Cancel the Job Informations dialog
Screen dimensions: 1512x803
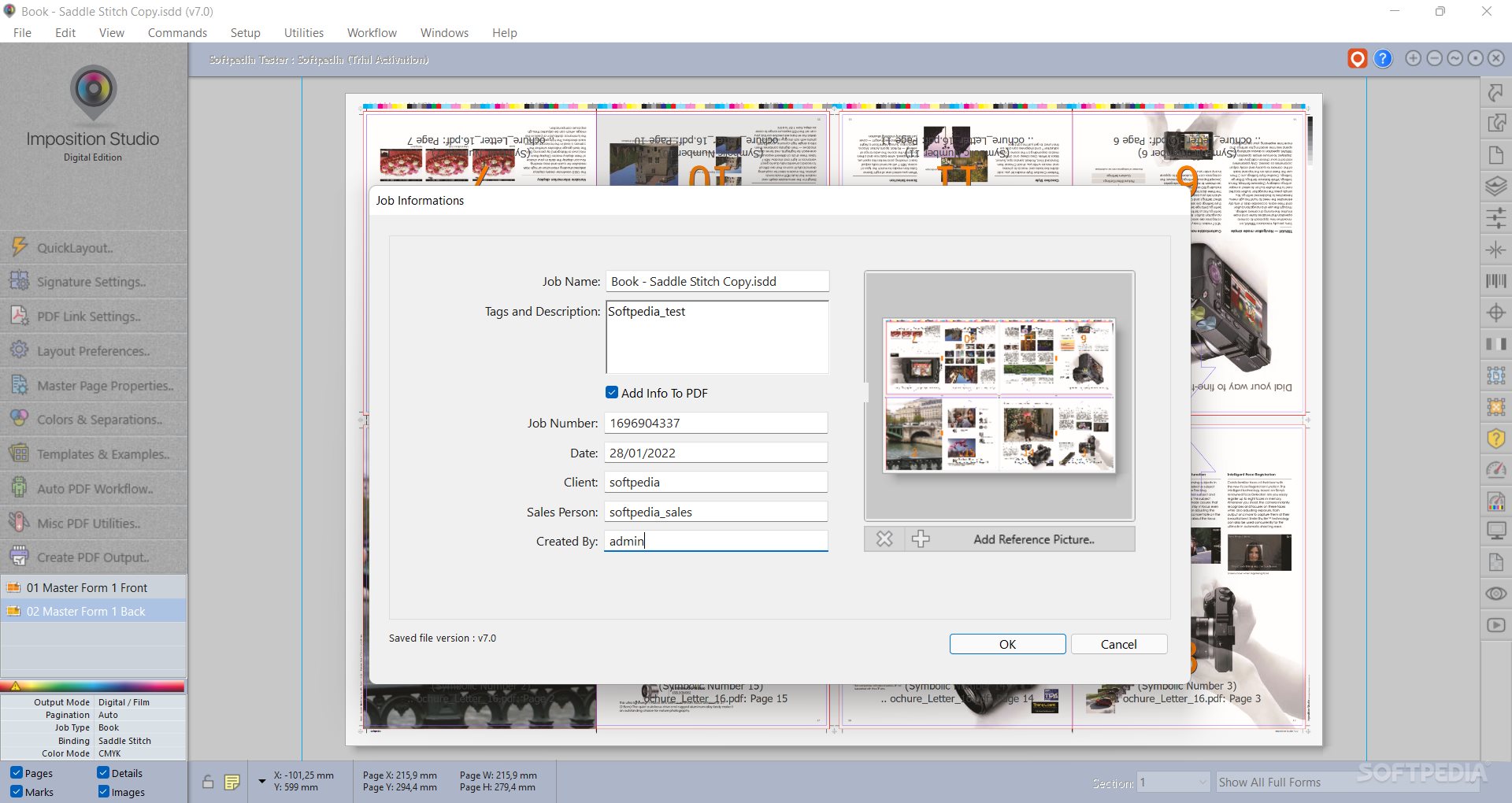[x=1118, y=644]
